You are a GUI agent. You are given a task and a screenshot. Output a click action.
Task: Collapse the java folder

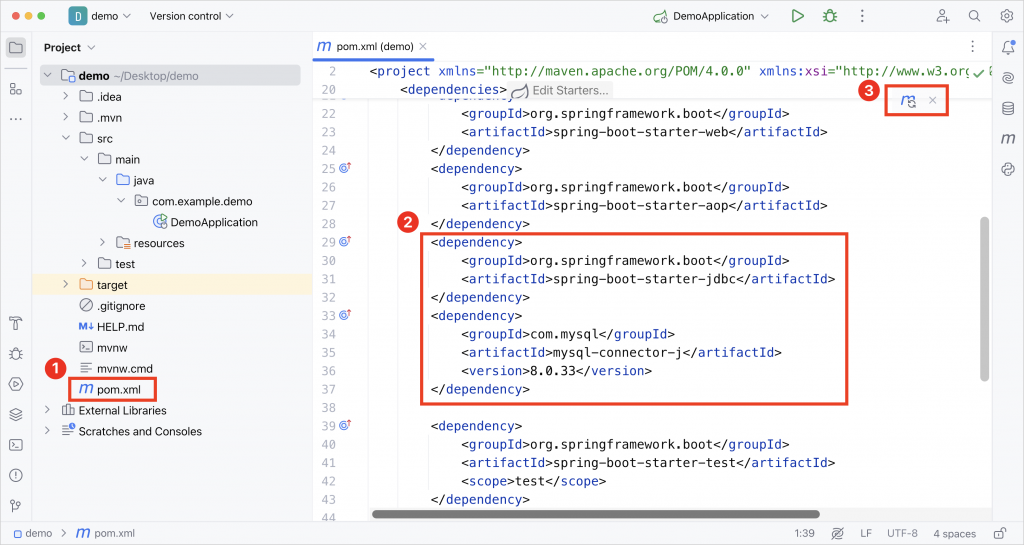pyautogui.click(x=103, y=180)
